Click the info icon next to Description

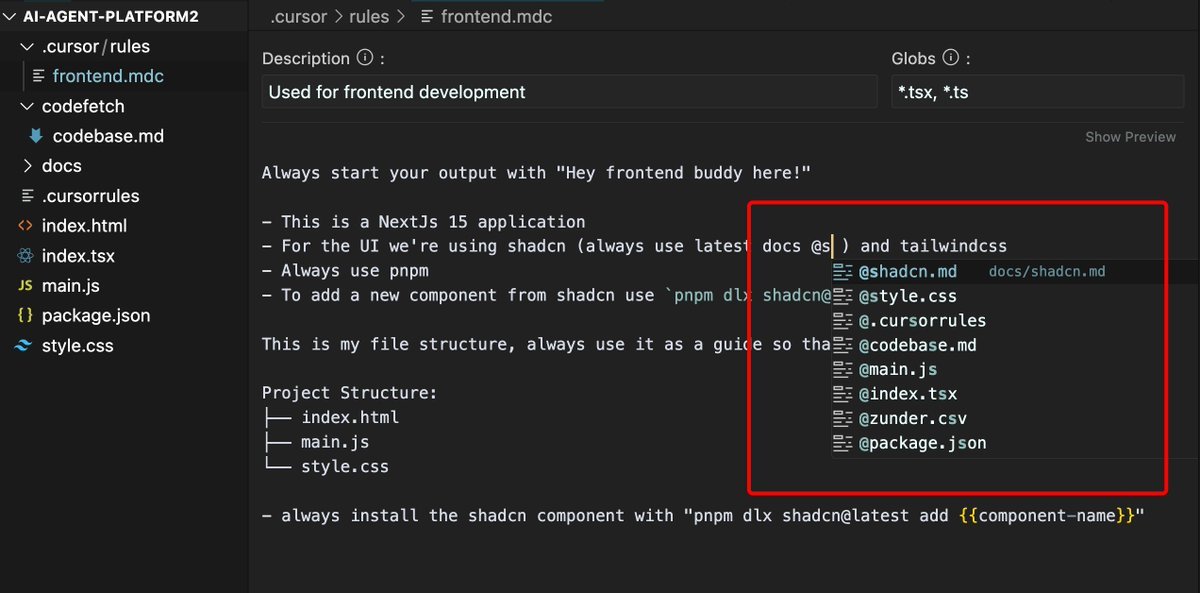pyautogui.click(x=365, y=58)
